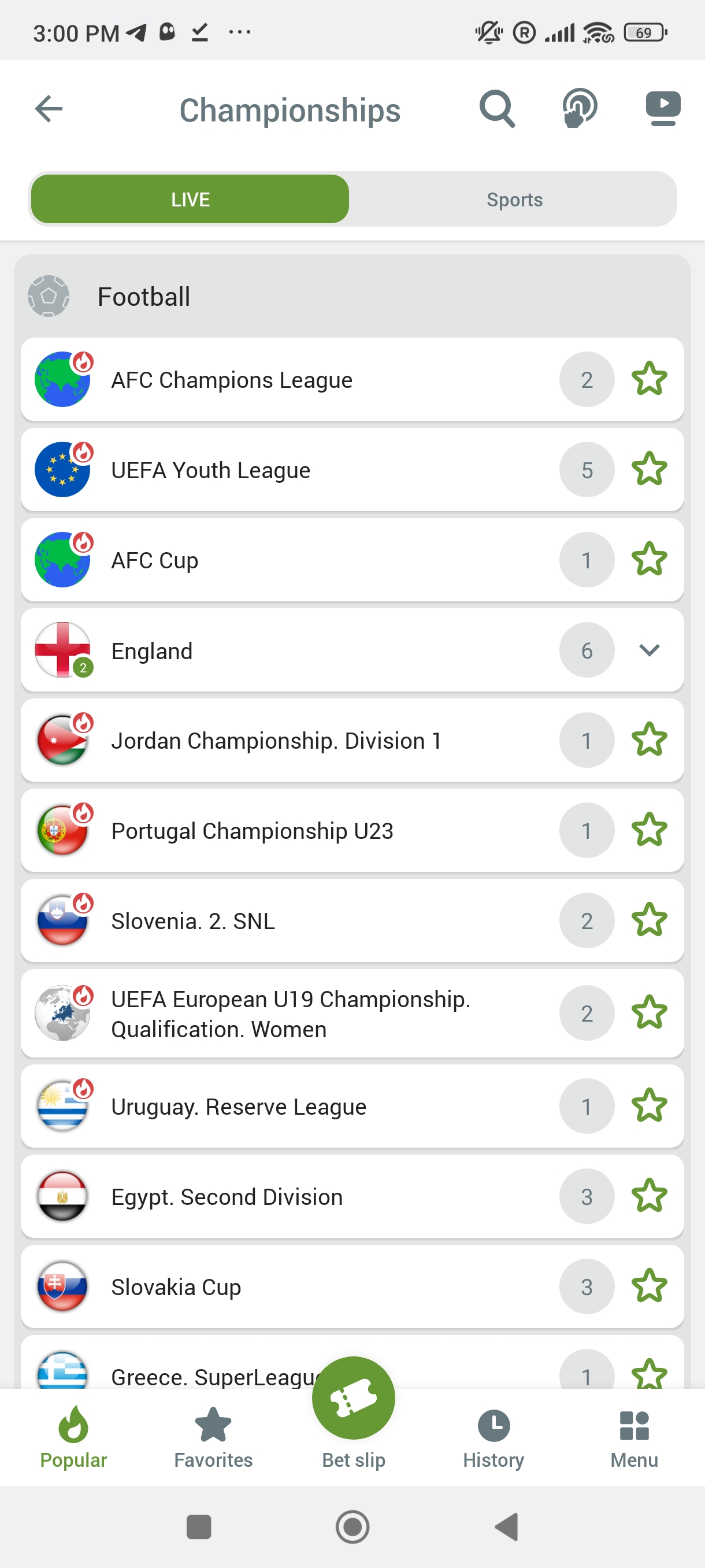
Task: Favorite AFC Champions League with star
Action: [x=649, y=379]
